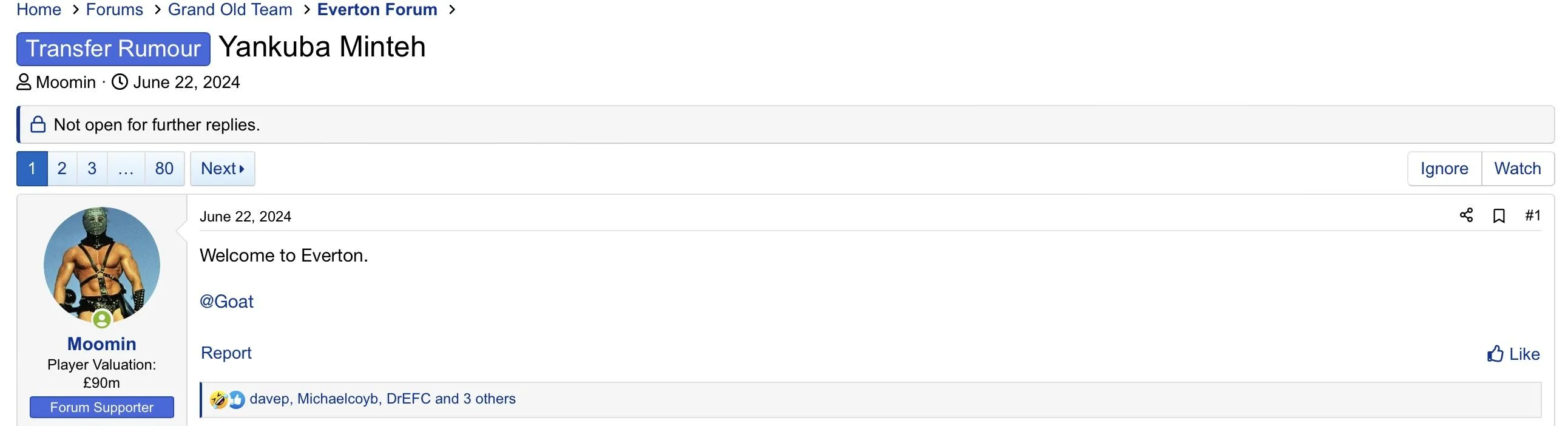
Task: Bookmark the first post
Action: [1499, 216]
